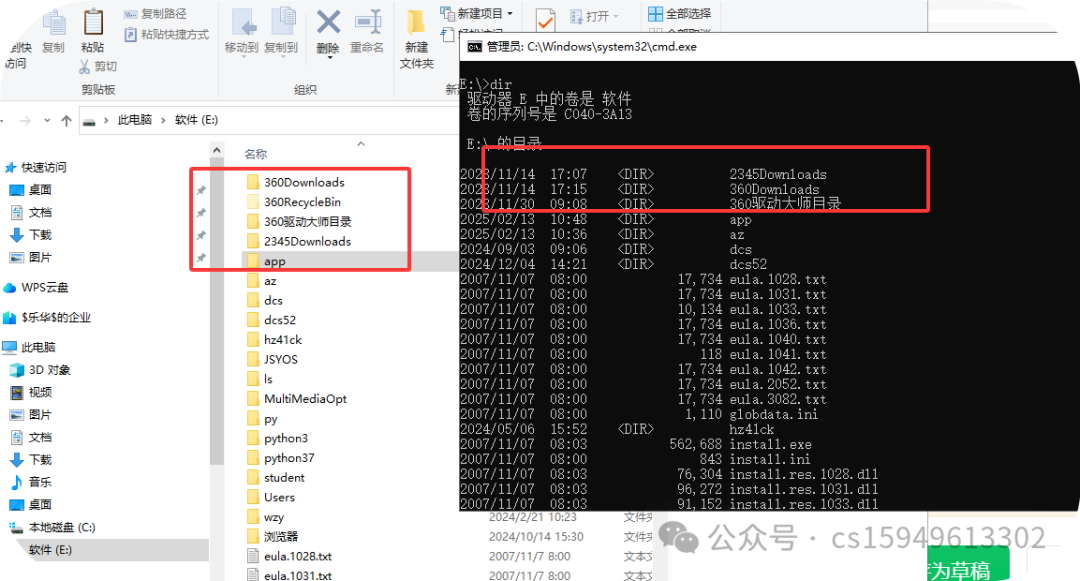
Task: Select the python3 folder
Action: coord(285,439)
